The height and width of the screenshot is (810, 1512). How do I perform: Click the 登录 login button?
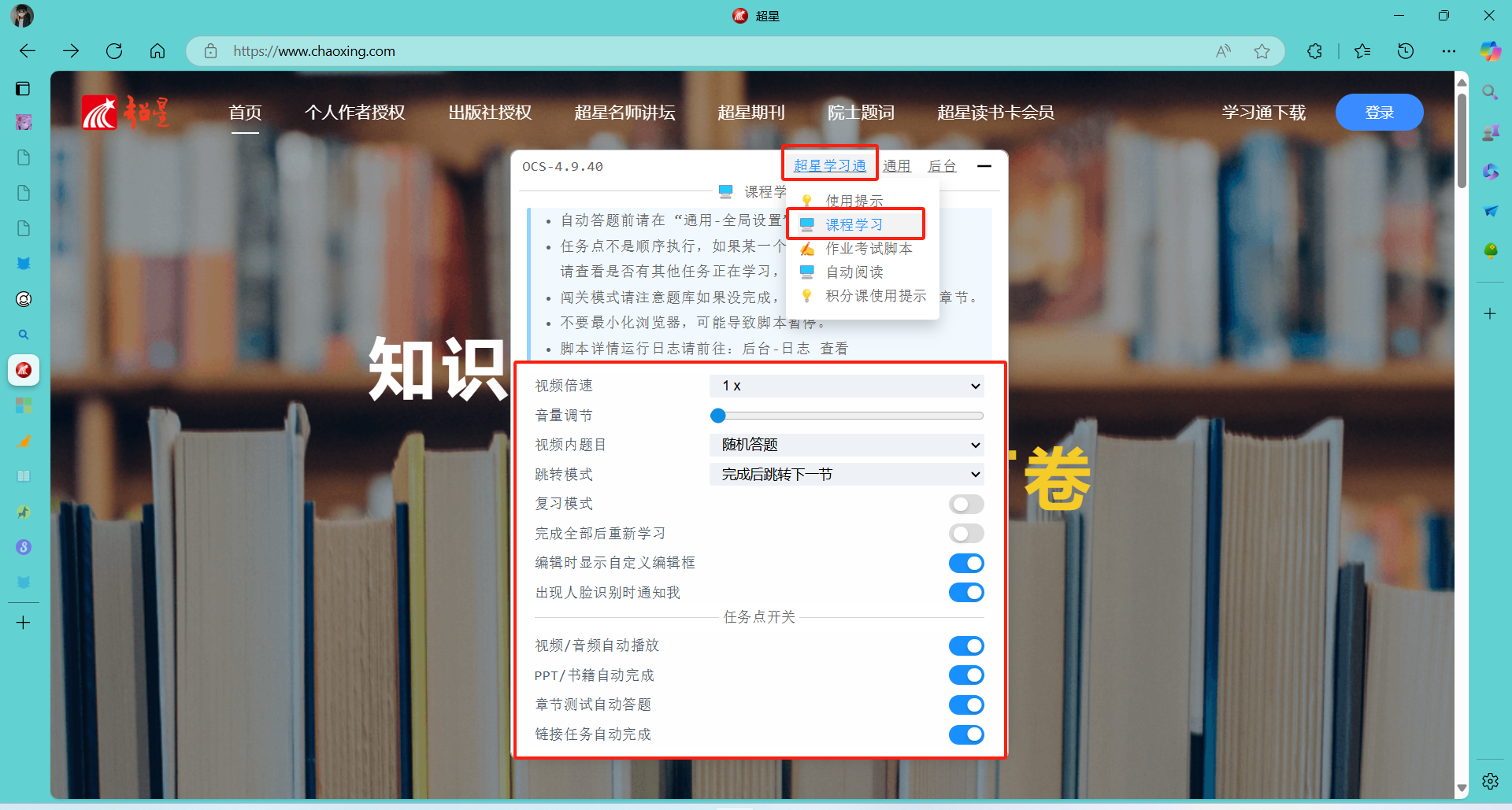1379,113
